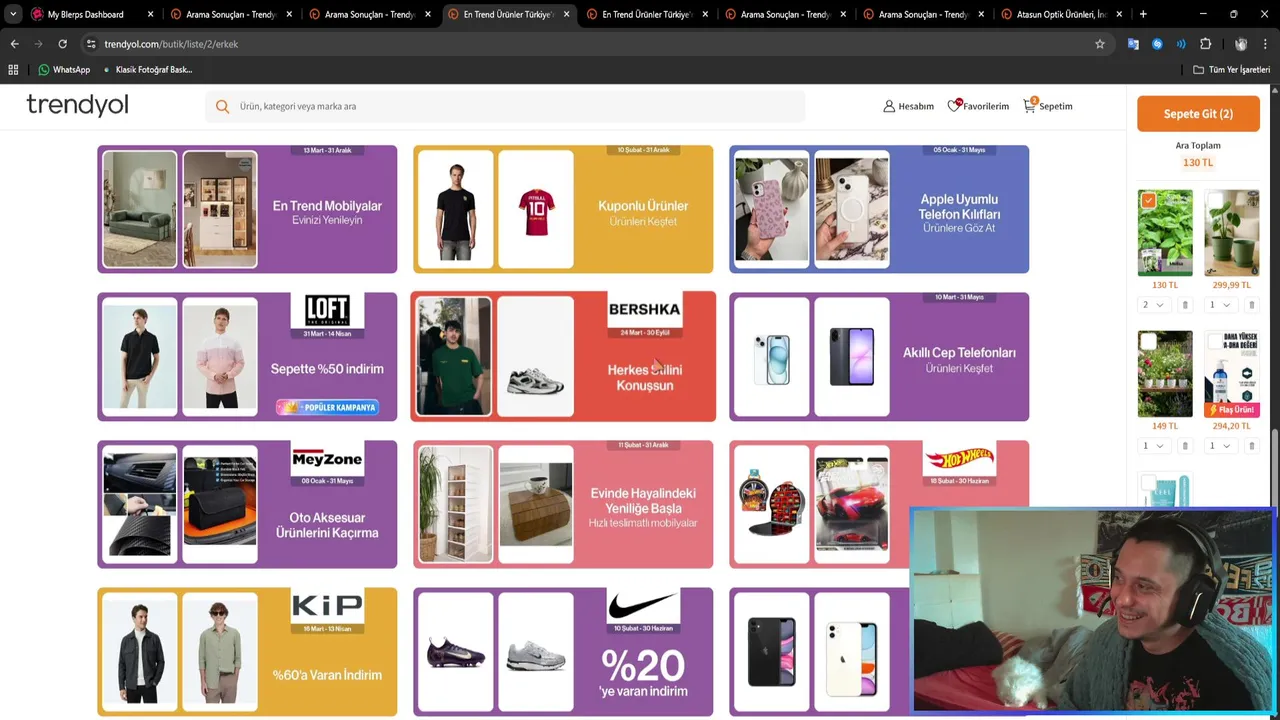The image size is (1280, 720).
Task: Open Favorilerim favorites
Action: pos(978,106)
